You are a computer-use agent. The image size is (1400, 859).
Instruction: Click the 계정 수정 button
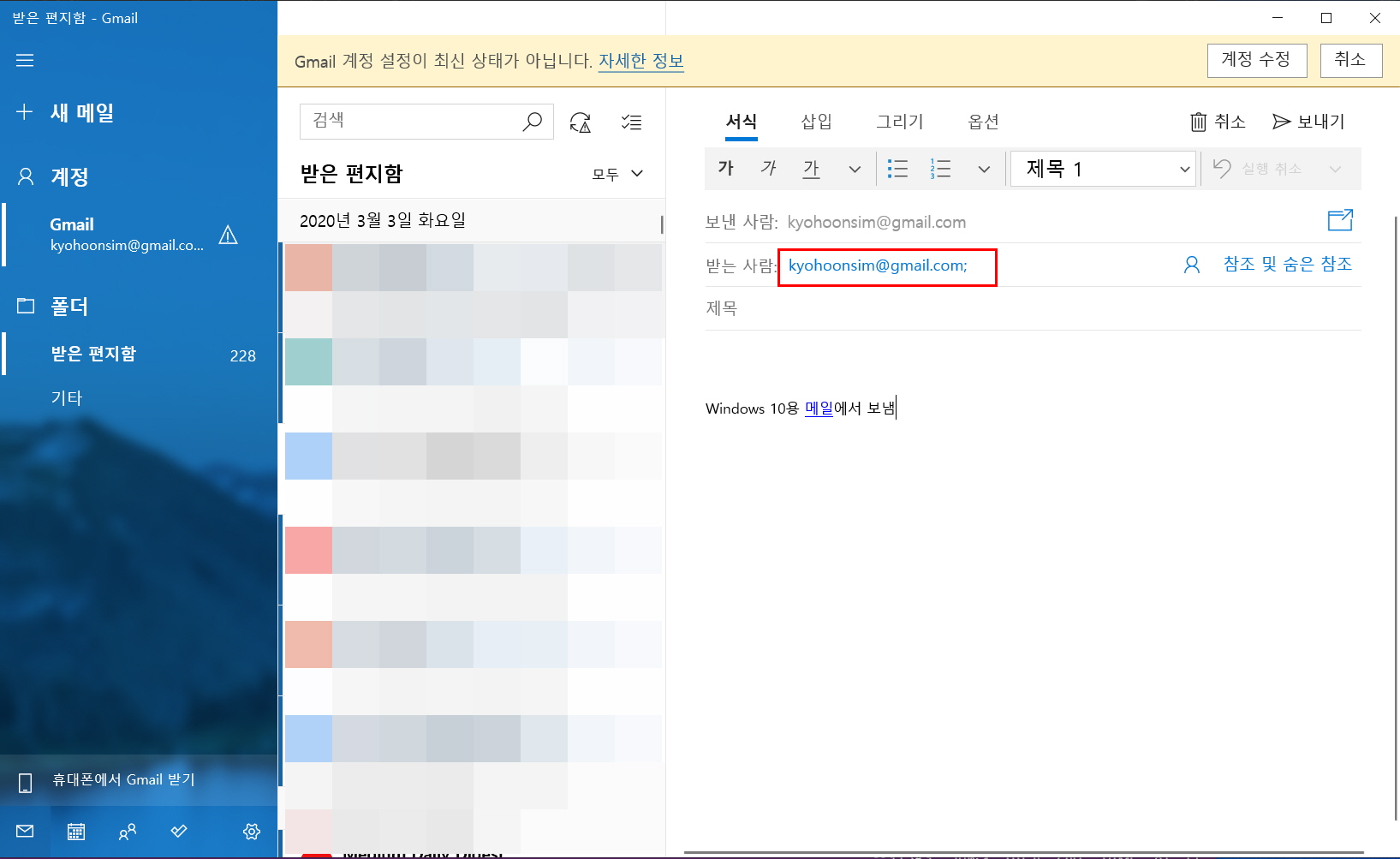coord(1257,60)
